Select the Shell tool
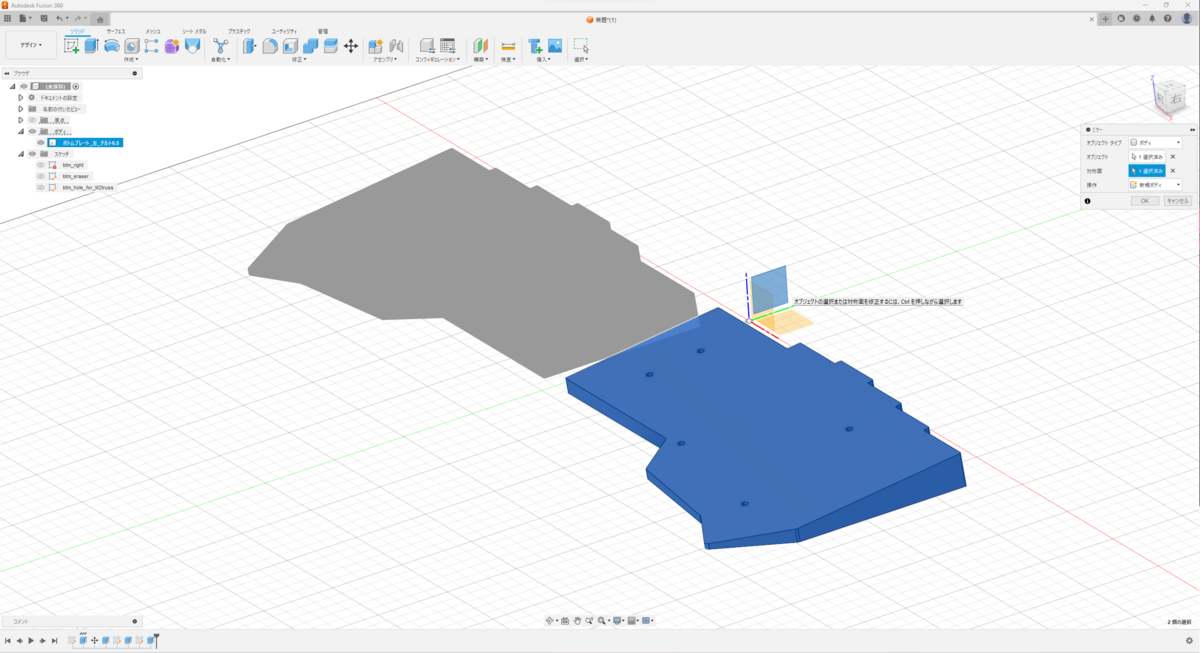Screen dimensions: 1200x653 [x=290, y=46]
